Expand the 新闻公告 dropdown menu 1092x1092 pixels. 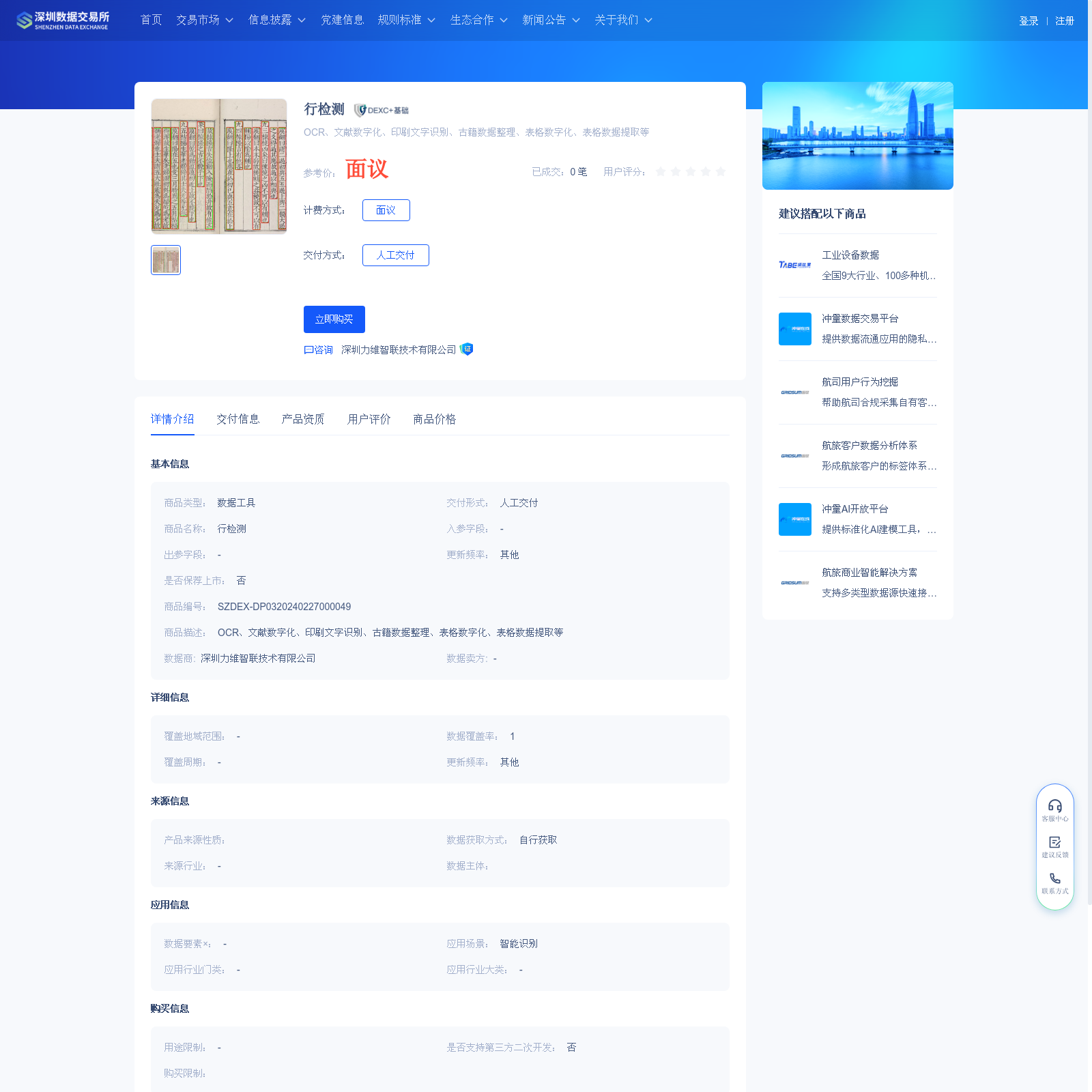tap(551, 20)
